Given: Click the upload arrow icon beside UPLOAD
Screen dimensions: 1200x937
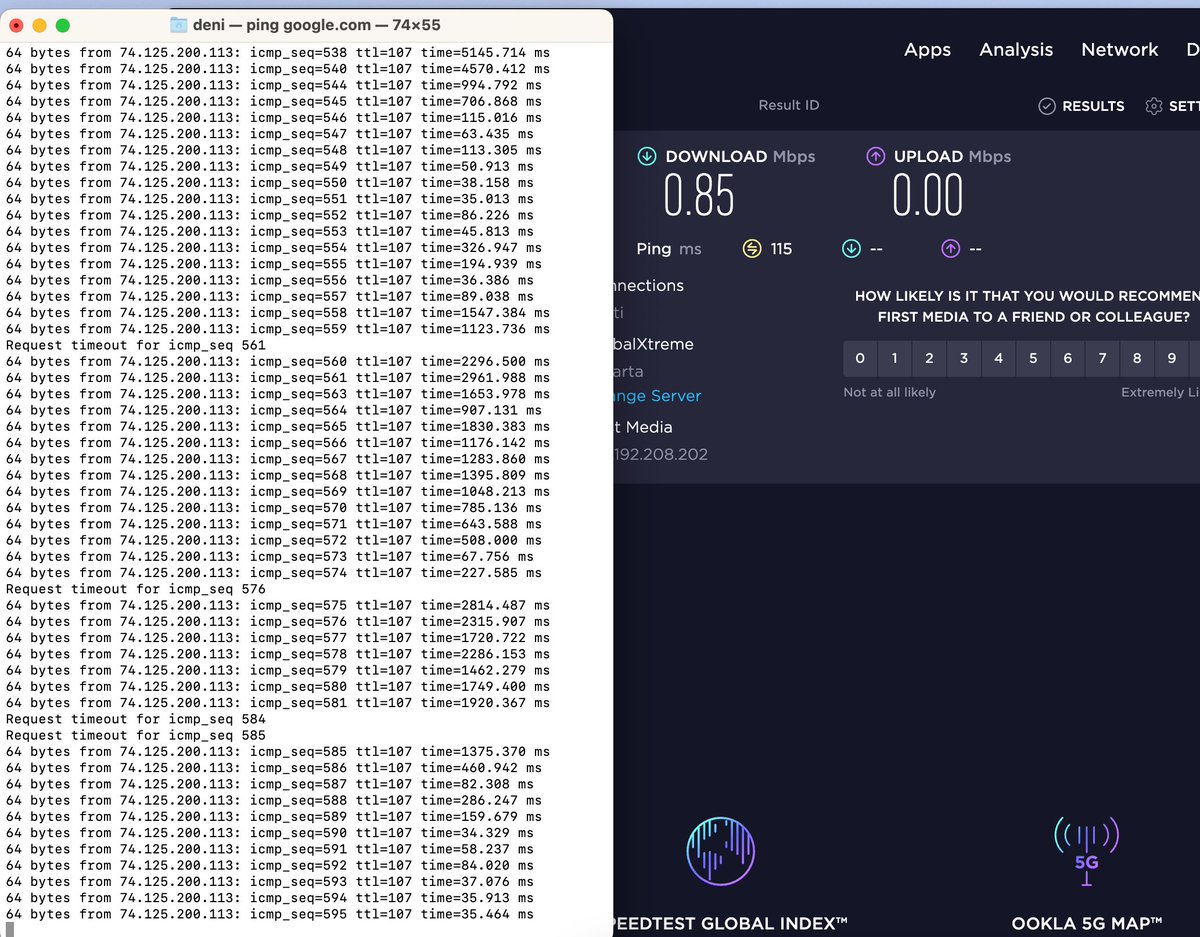Looking at the screenshot, I should [876, 156].
